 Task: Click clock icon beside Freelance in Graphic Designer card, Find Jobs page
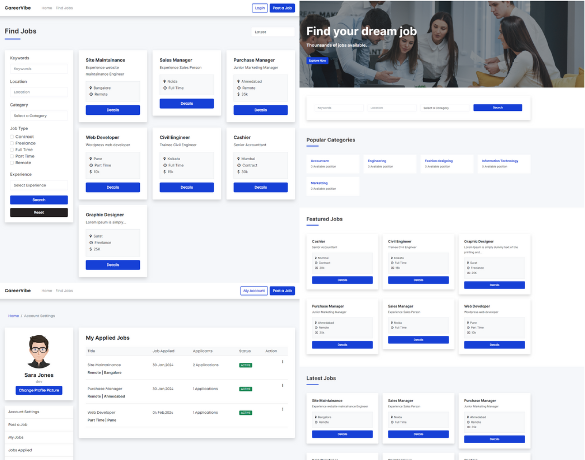91,242
